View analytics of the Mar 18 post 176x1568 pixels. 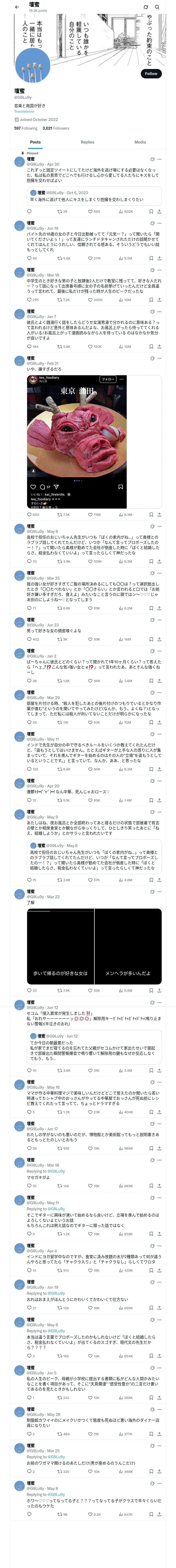point(124,299)
